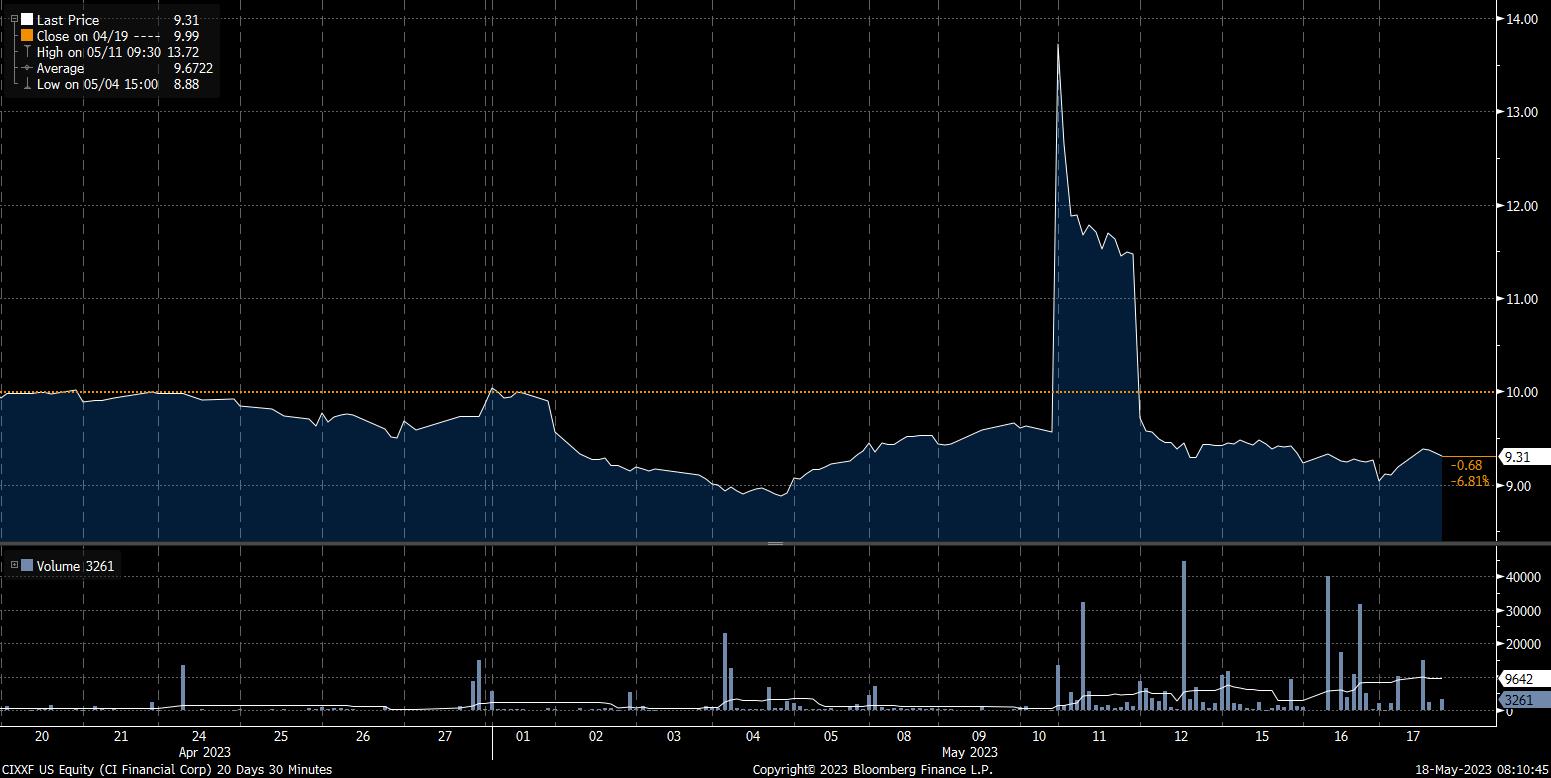This screenshot has height=778, width=1551.
Task: Click the 01 May date axis label
Action: pos(521,736)
